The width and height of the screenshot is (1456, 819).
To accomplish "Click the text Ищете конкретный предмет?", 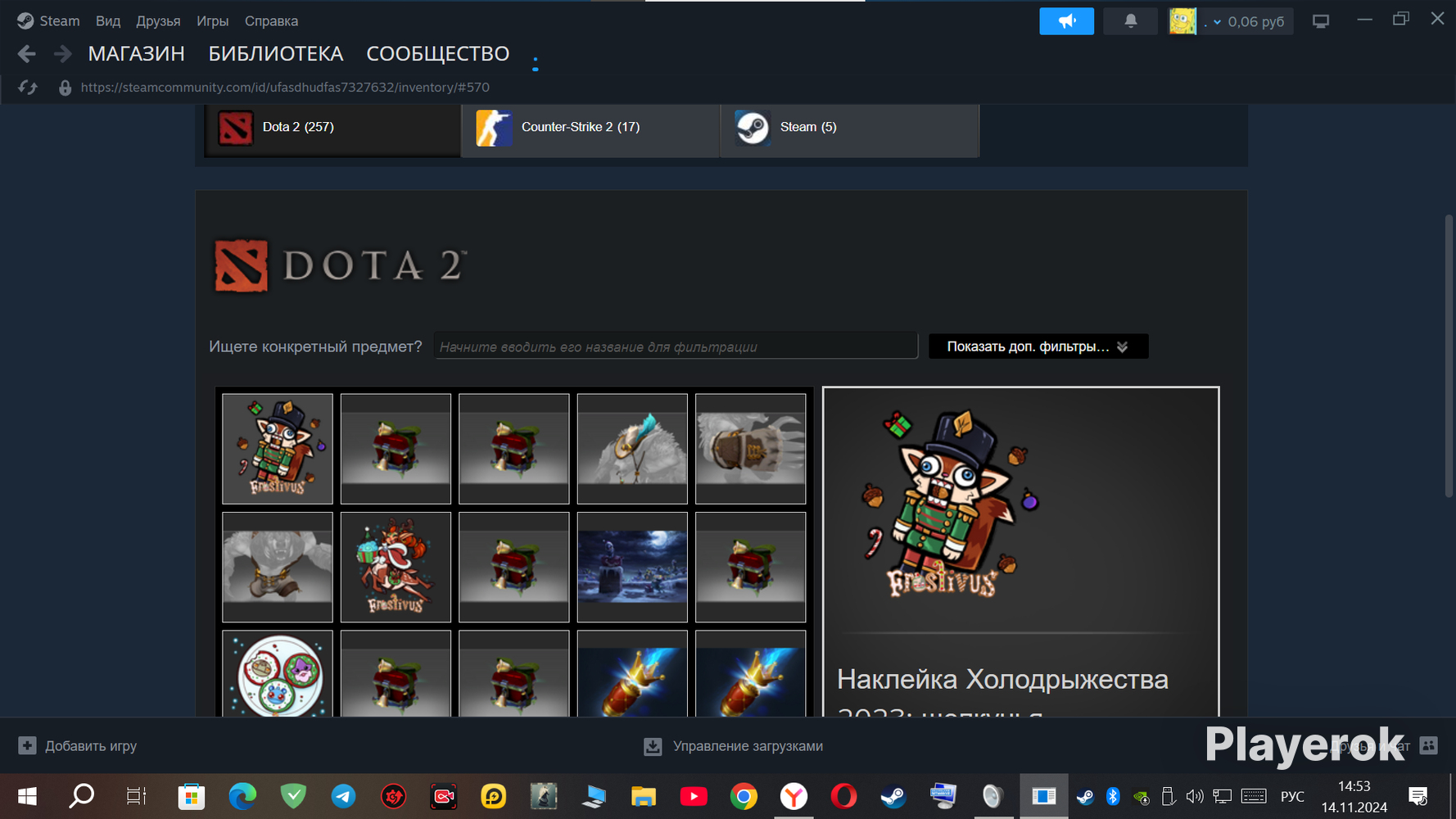I will [315, 346].
